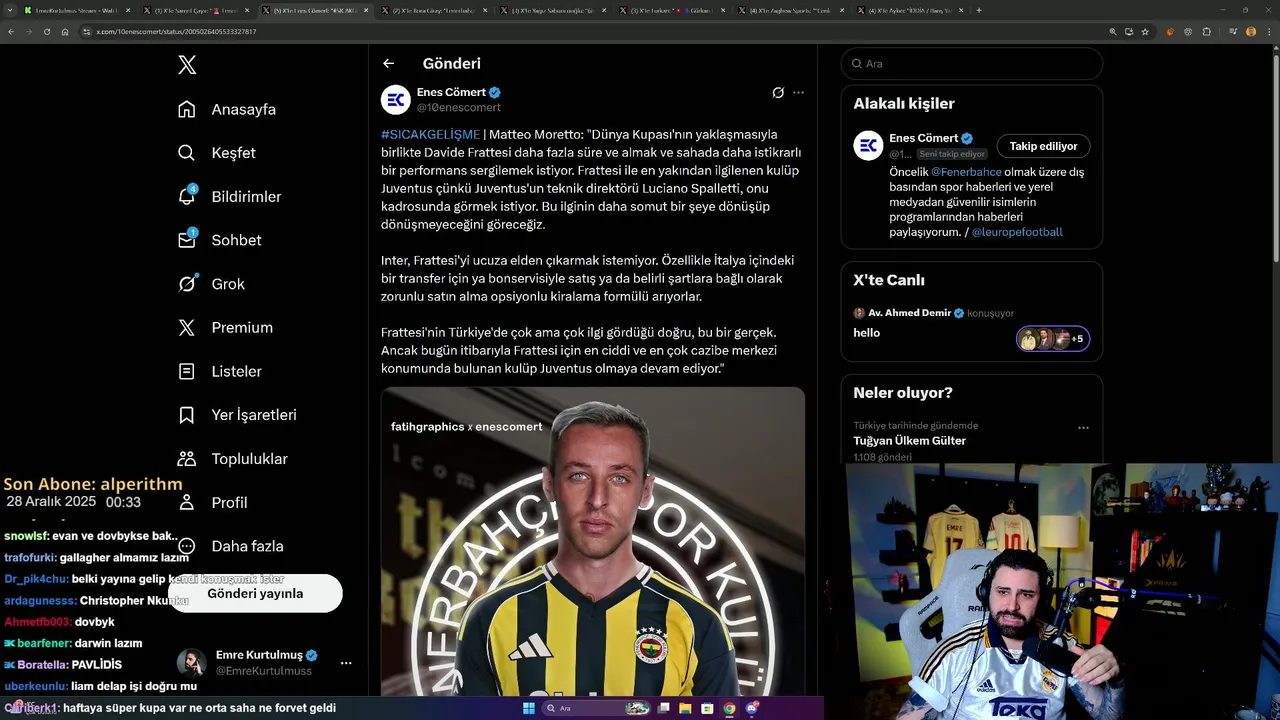Image resolution: width=1280 pixels, height=720 pixels.
Task: Open Listeler lists page
Action: [219, 371]
